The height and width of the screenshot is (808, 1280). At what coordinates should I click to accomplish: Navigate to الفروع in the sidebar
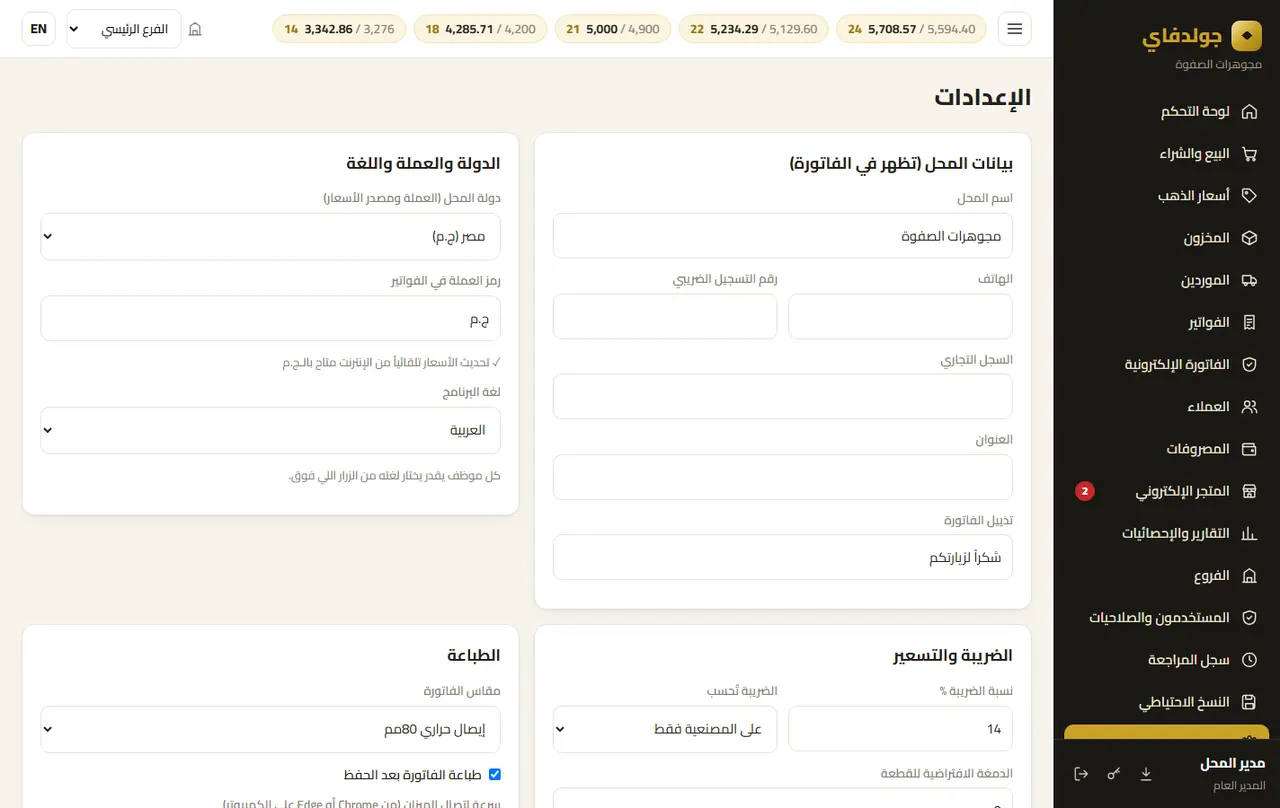(1166, 576)
